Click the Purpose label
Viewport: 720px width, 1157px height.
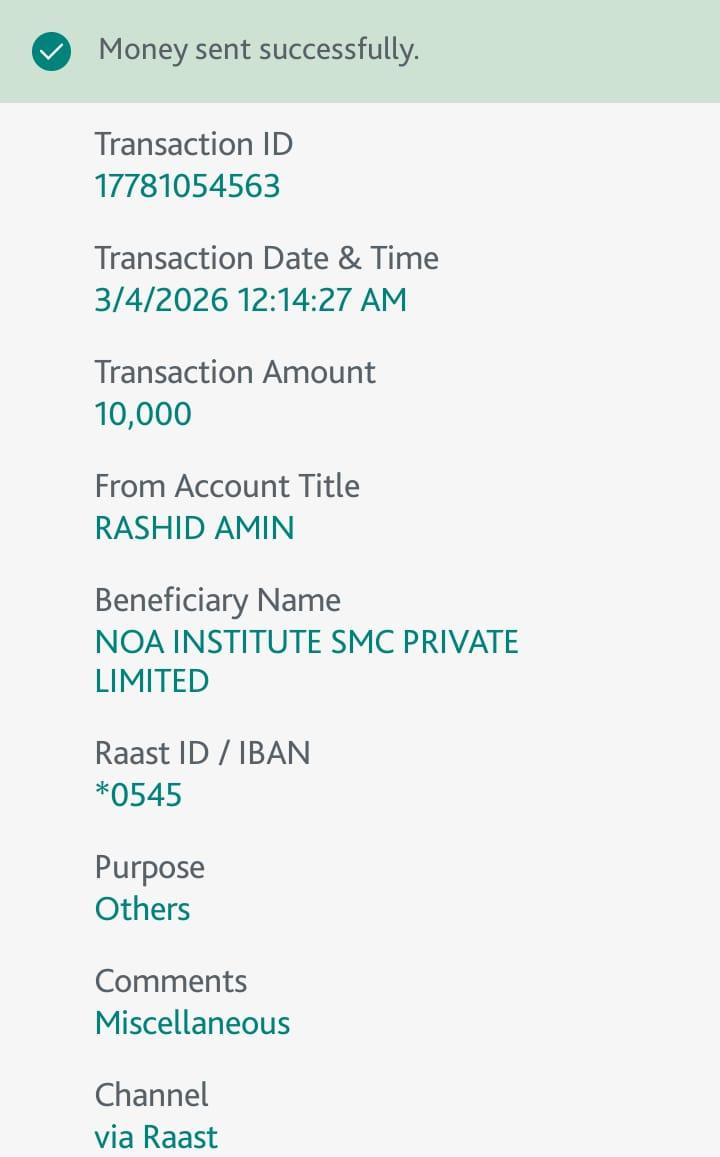click(149, 867)
